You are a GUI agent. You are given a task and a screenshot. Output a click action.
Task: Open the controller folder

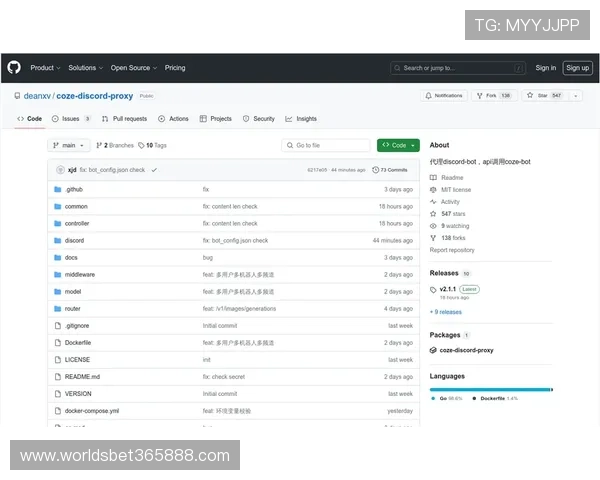(77, 224)
